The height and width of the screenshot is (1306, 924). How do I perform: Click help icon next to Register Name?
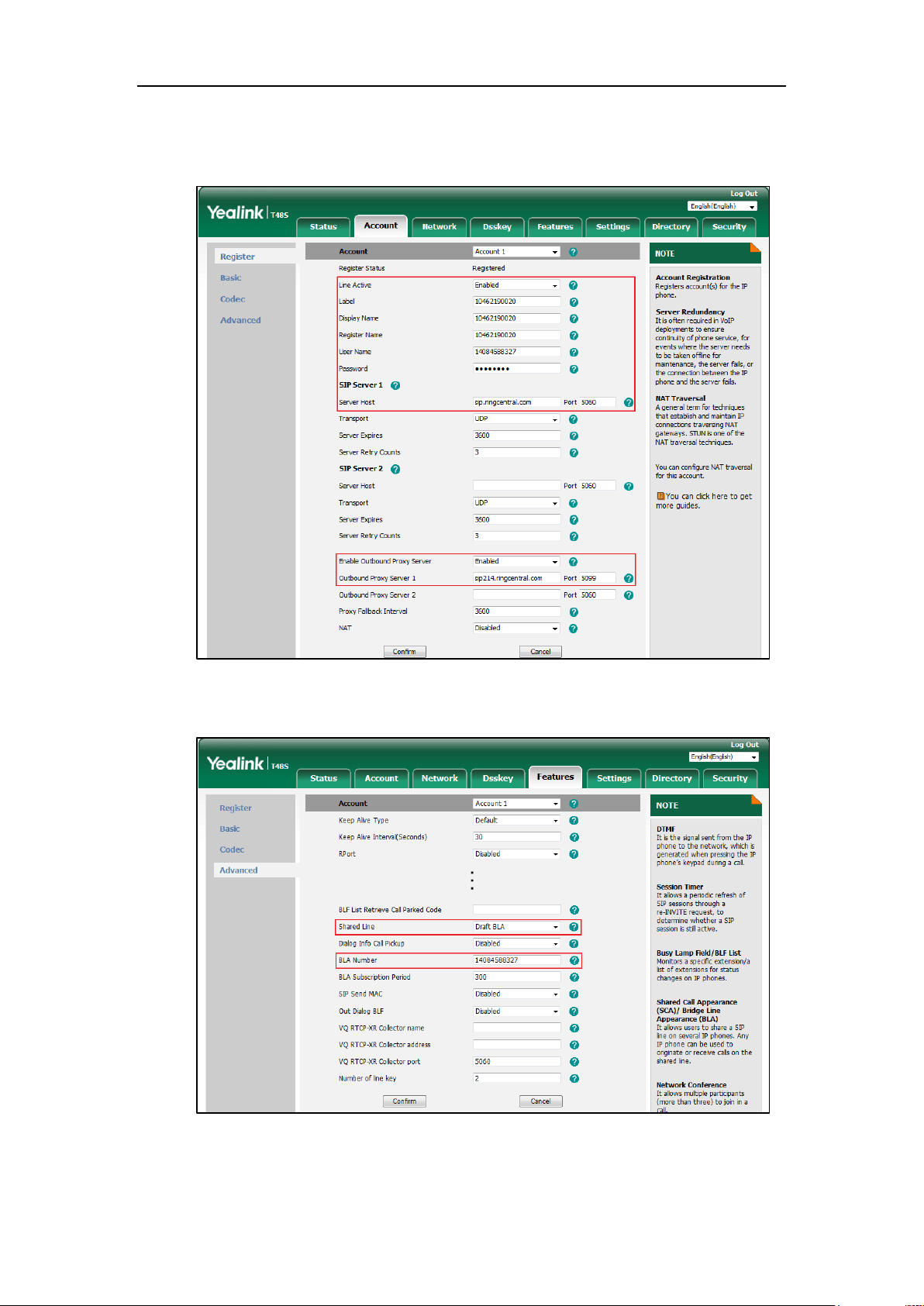click(574, 336)
